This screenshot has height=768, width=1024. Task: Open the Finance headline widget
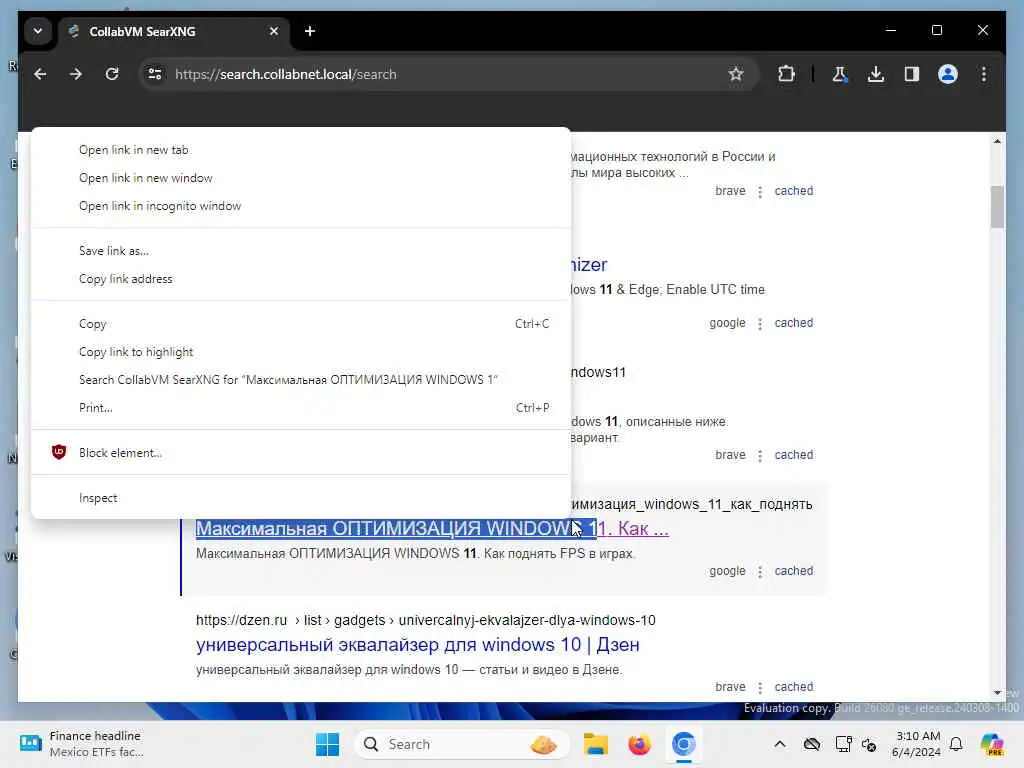click(82, 744)
